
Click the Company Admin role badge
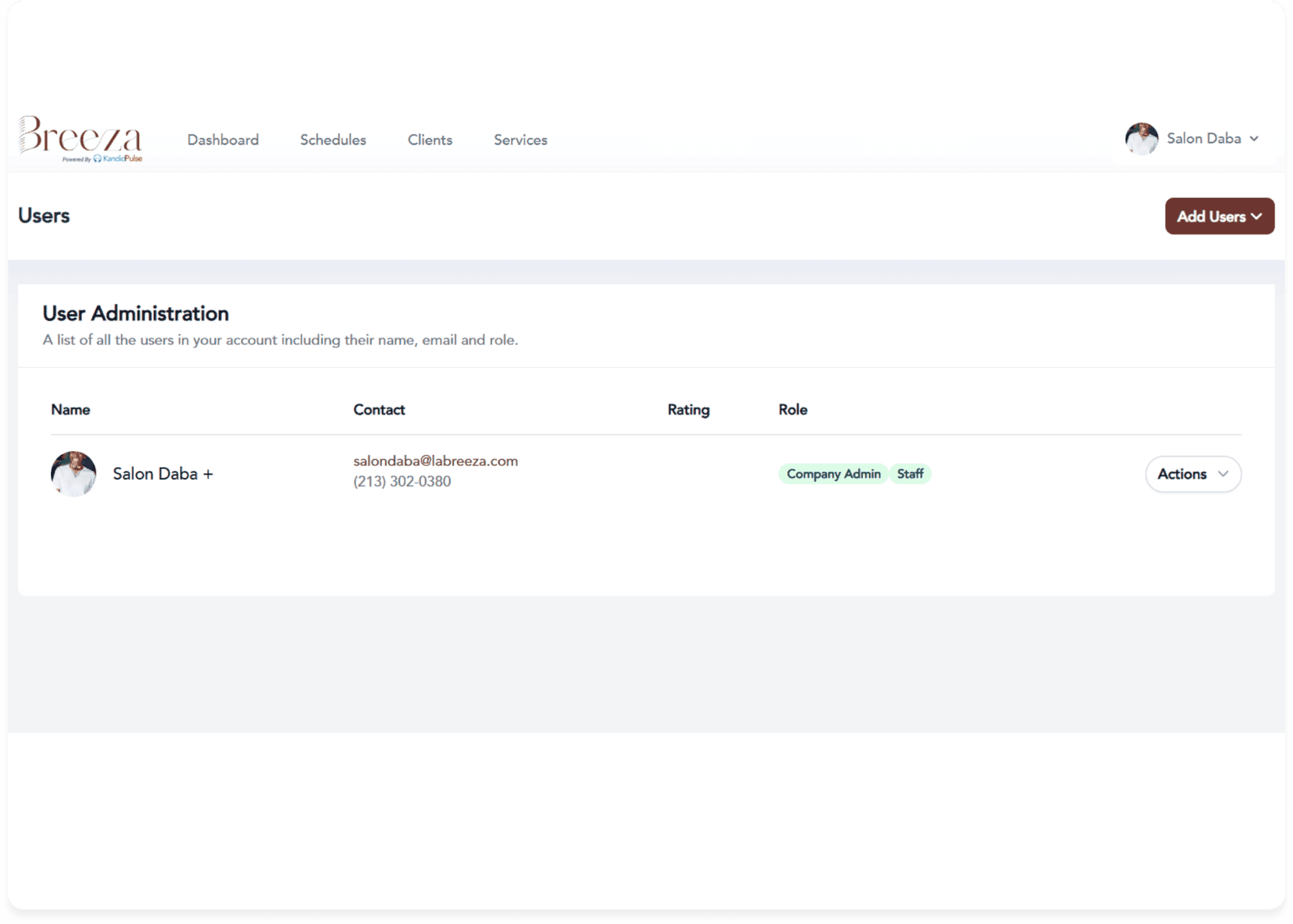833,474
